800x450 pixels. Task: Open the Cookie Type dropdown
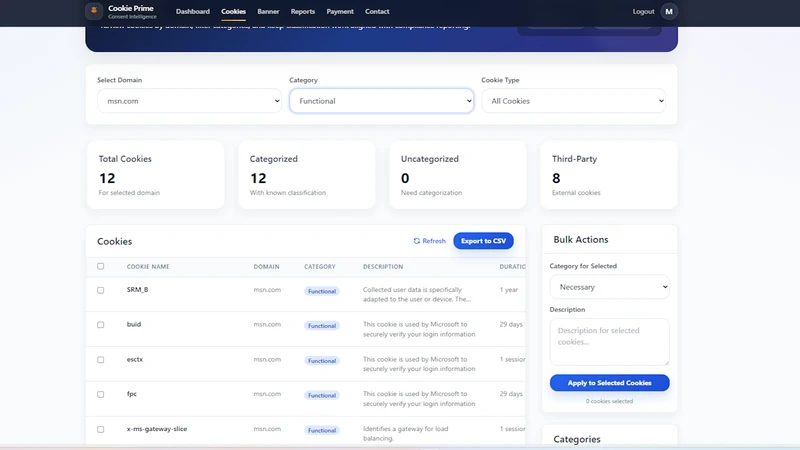click(x=573, y=101)
